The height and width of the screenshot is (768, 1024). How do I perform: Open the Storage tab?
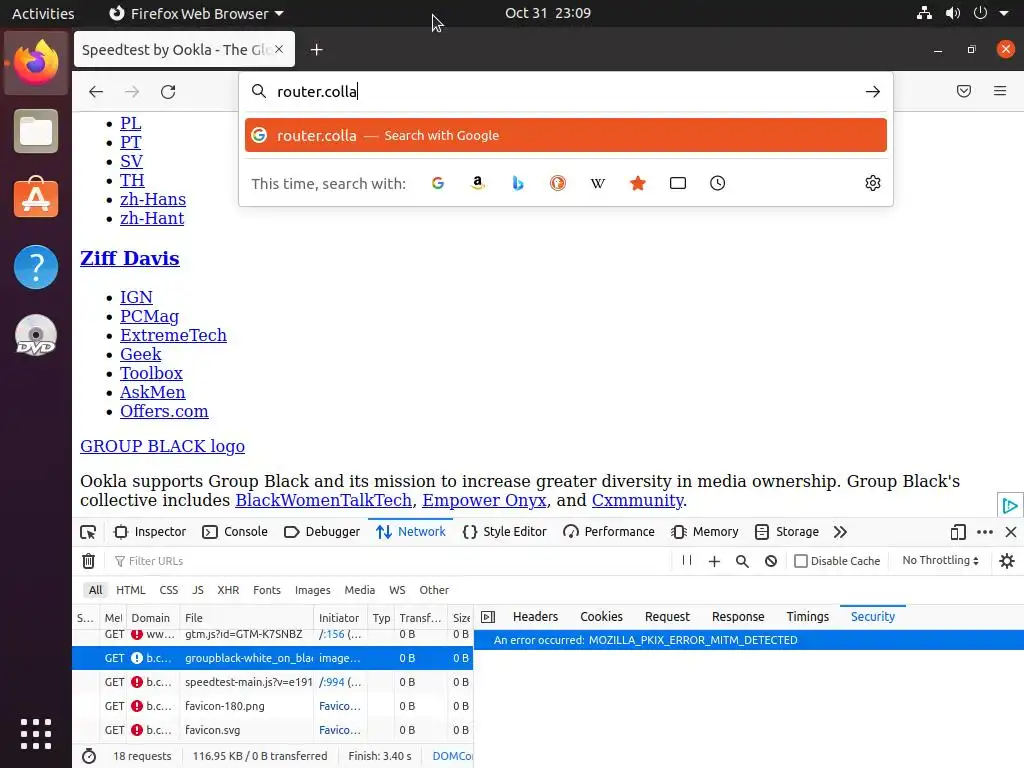click(x=786, y=532)
